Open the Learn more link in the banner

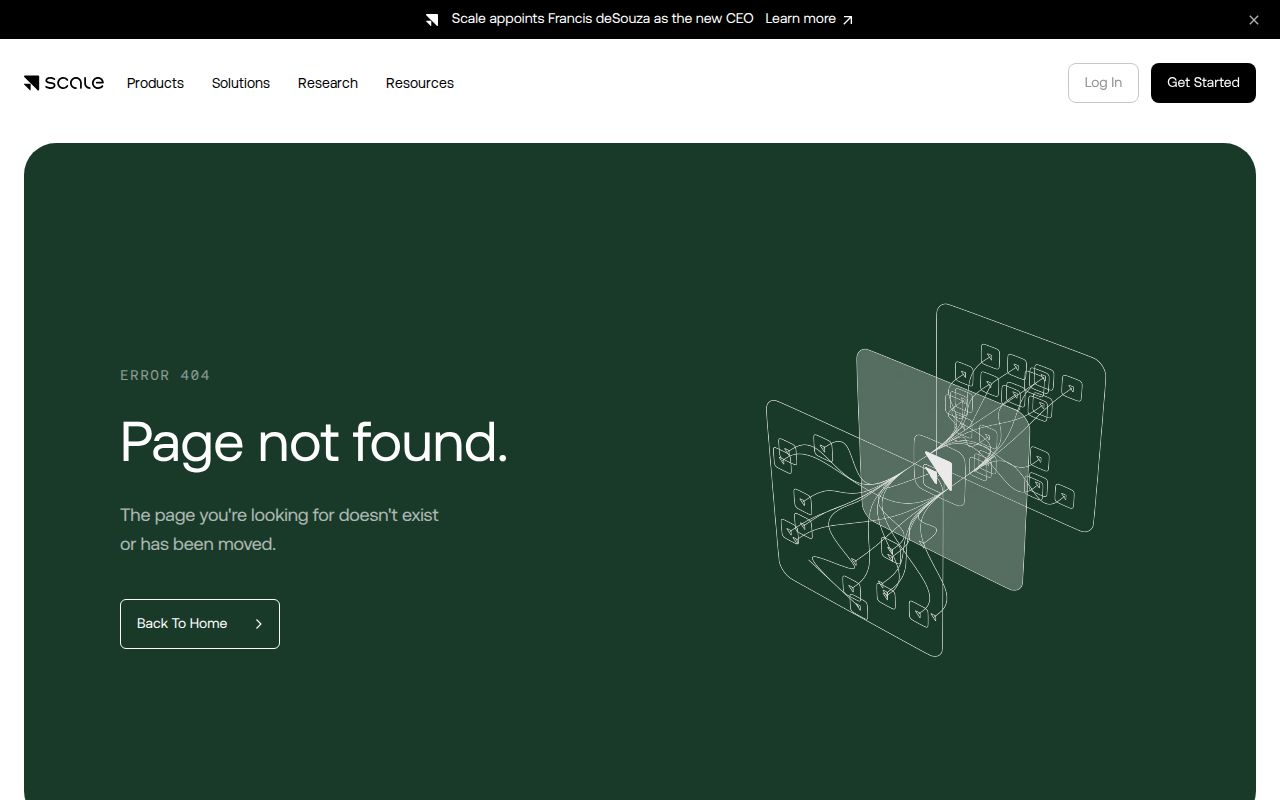click(x=809, y=19)
